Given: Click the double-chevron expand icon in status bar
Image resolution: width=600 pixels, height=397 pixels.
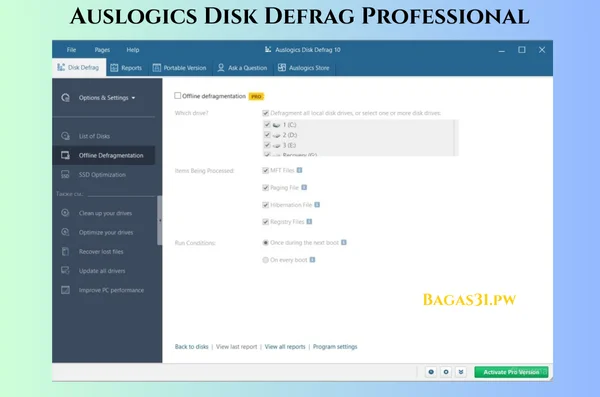Looking at the screenshot, I should pos(461,372).
